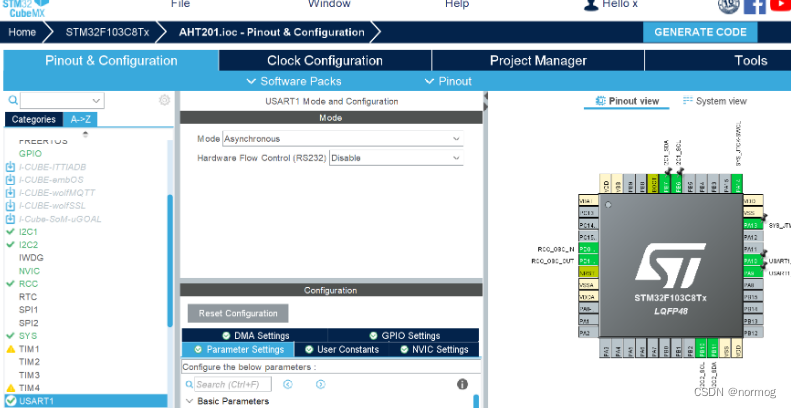Switch to Pinout & Configuration tab
791x408 pixels.
point(111,61)
